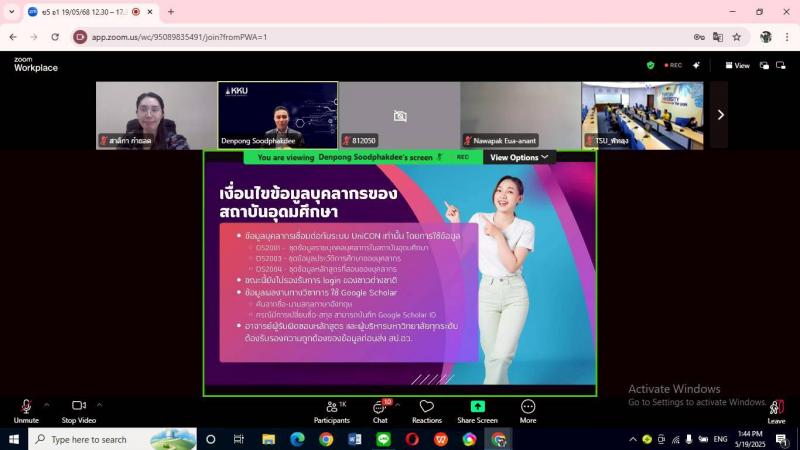
Task: Open the saved passwords key icon
Action: click(x=699, y=37)
